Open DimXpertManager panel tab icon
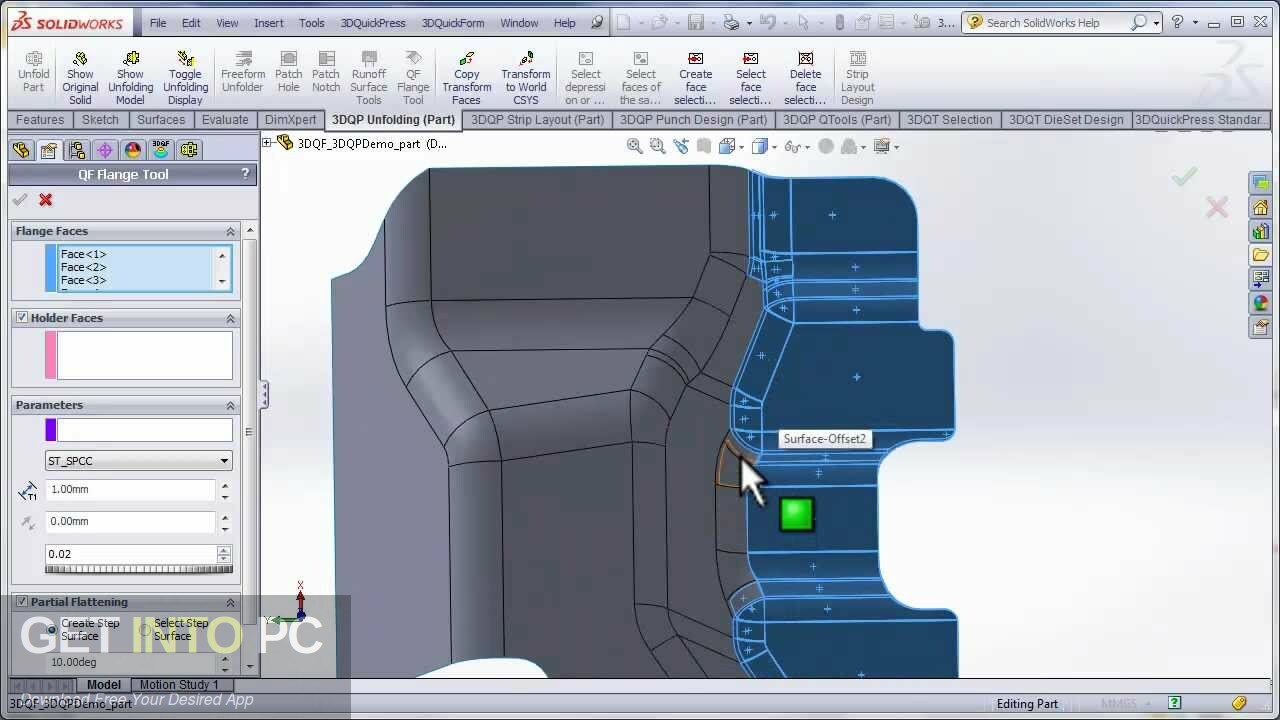The width and height of the screenshot is (1280, 720). click(105, 150)
